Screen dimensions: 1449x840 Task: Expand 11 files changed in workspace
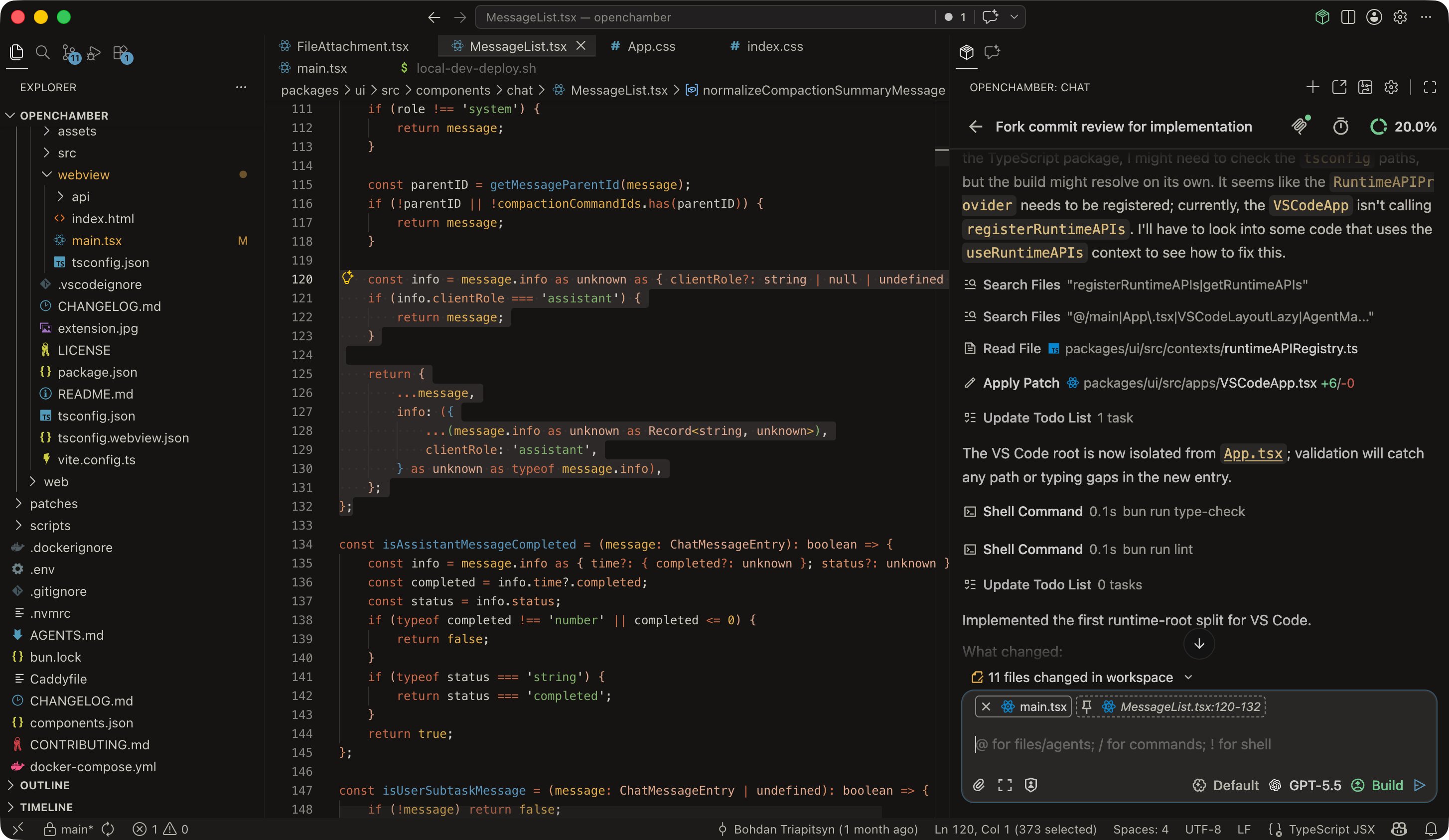pos(1082,677)
